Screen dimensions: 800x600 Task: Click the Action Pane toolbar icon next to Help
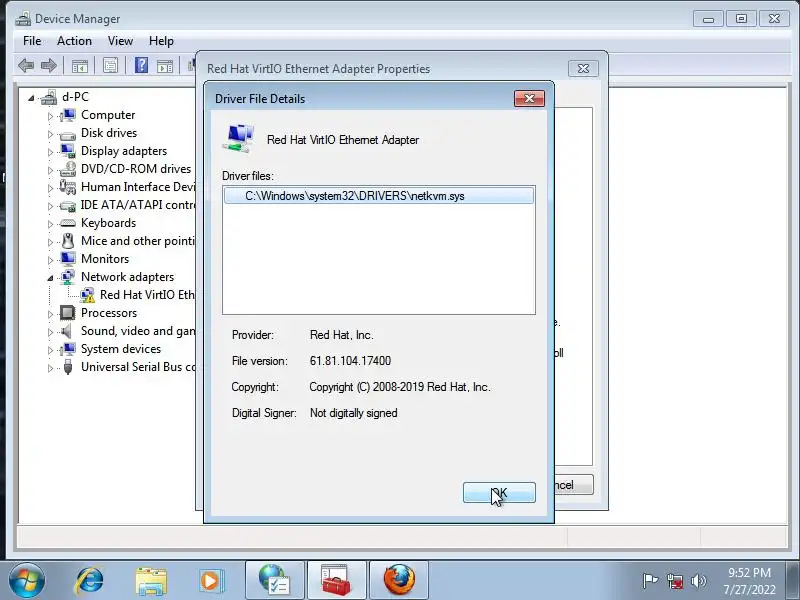(x=164, y=66)
